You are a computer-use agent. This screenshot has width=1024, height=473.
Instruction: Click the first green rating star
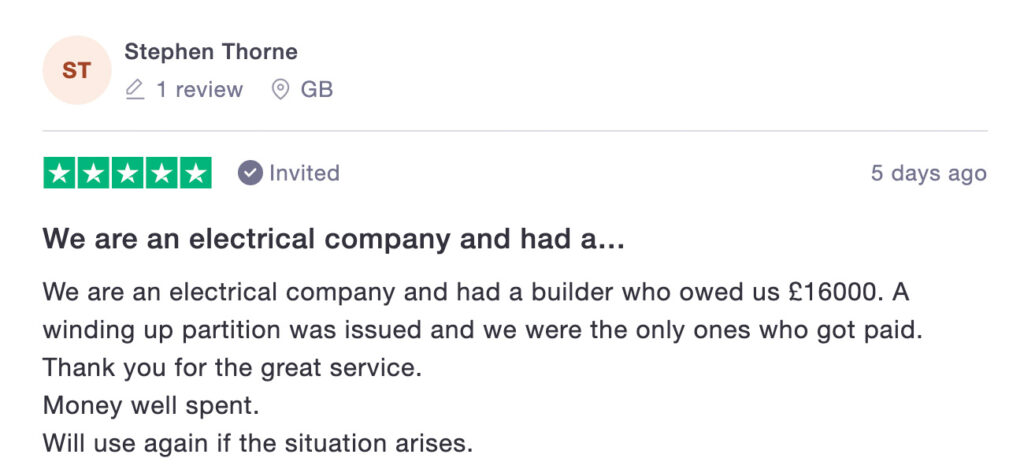60,173
